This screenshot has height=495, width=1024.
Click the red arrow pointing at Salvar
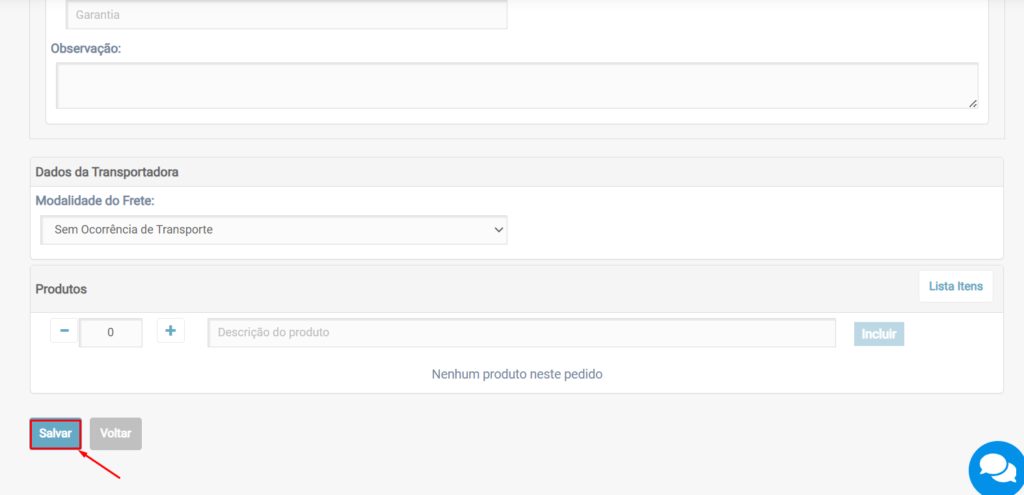(101, 464)
